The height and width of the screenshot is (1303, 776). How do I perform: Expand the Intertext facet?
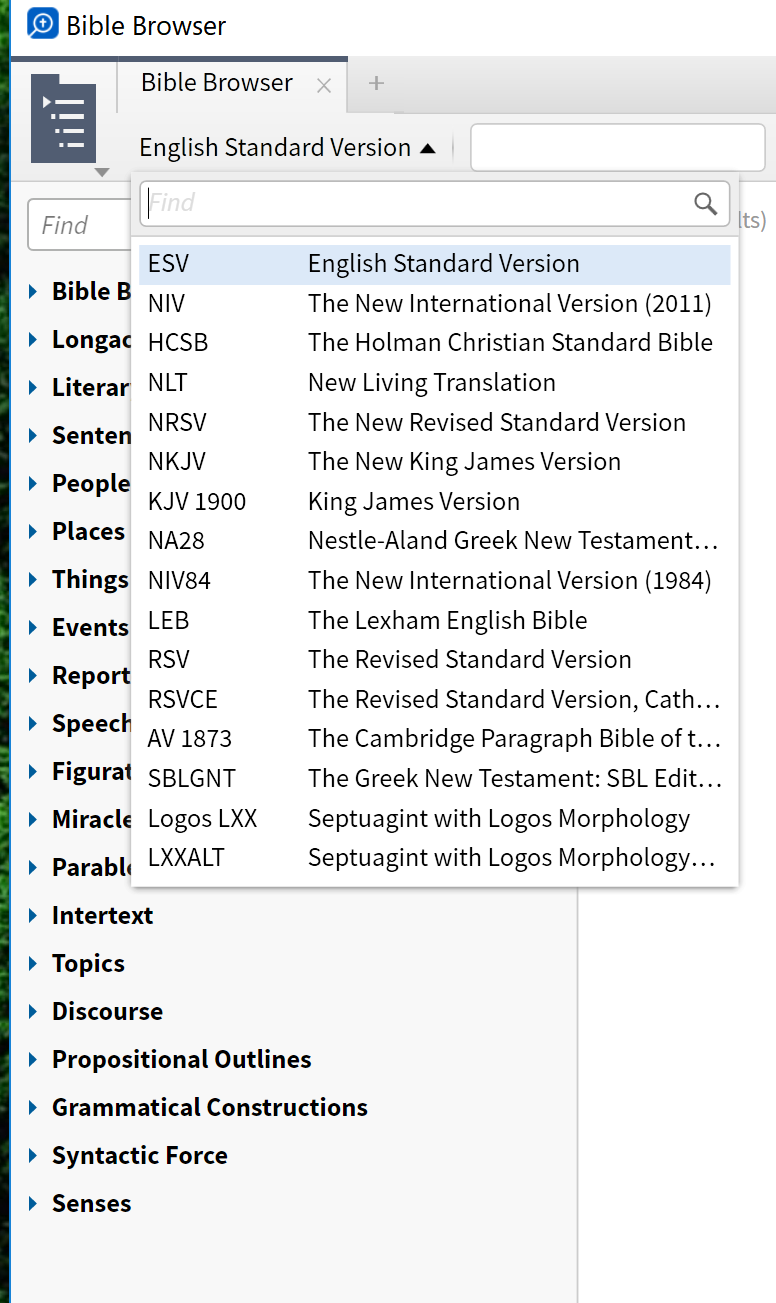[33, 915]
